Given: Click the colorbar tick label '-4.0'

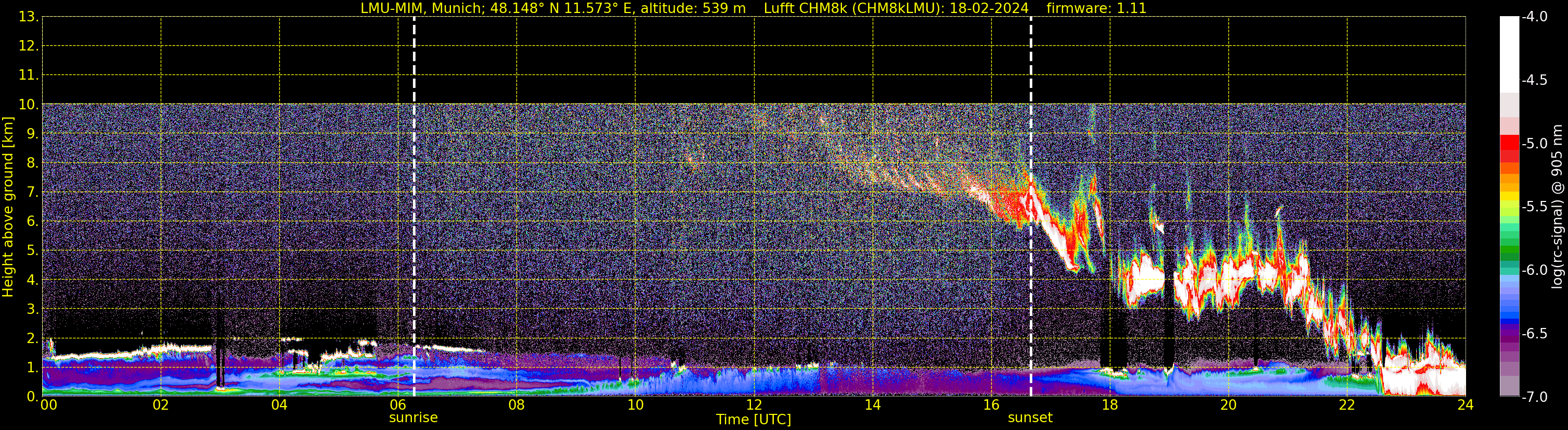Looking at the screenshot, I should [1534, 17].
